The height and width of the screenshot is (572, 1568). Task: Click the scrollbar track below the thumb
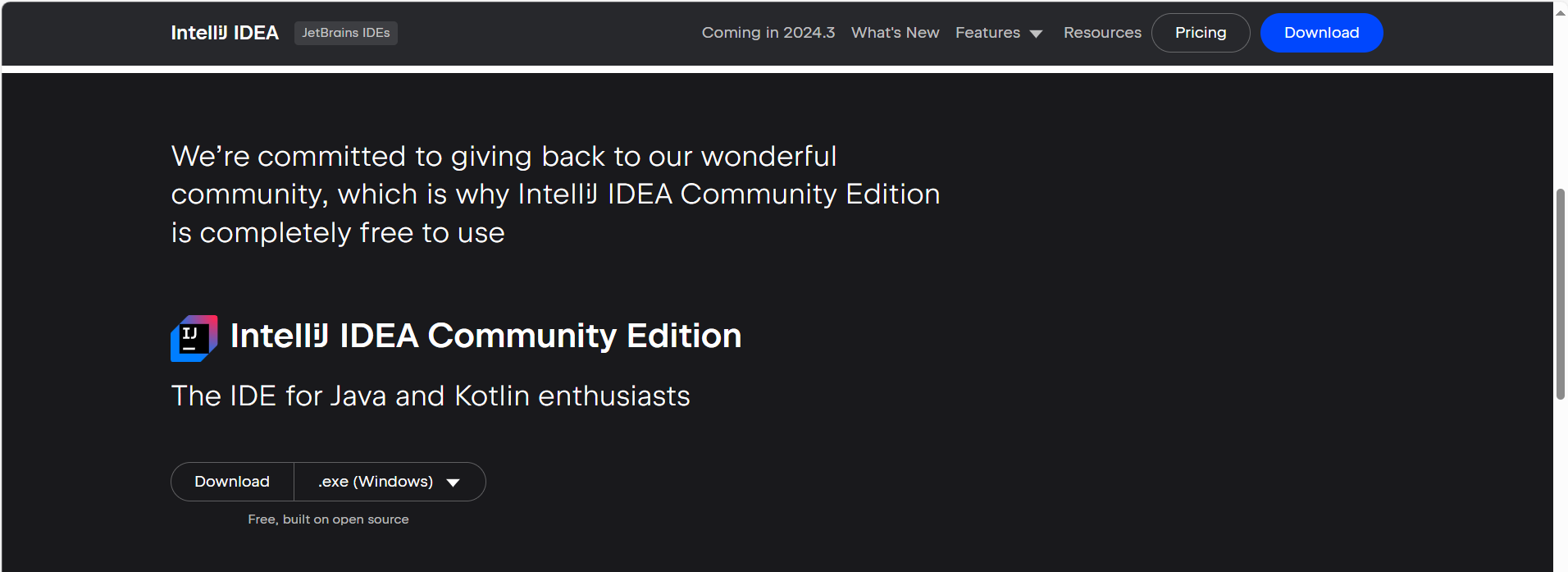(1560, 484)
